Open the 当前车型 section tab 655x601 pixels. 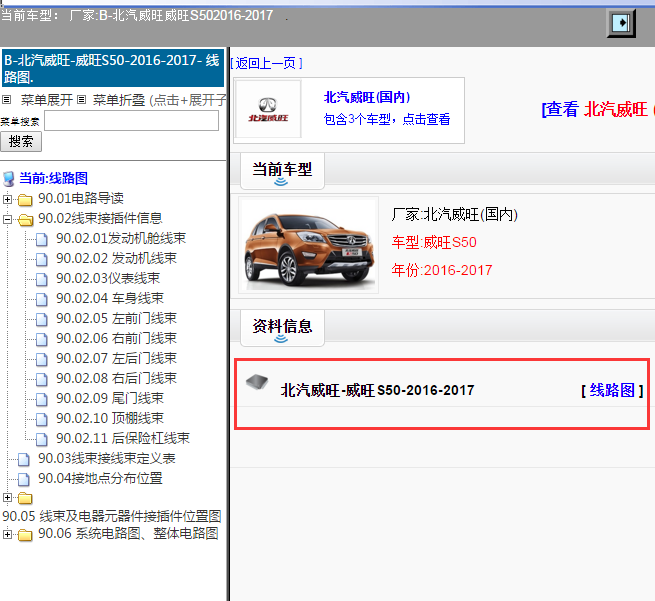click(282, 171)
